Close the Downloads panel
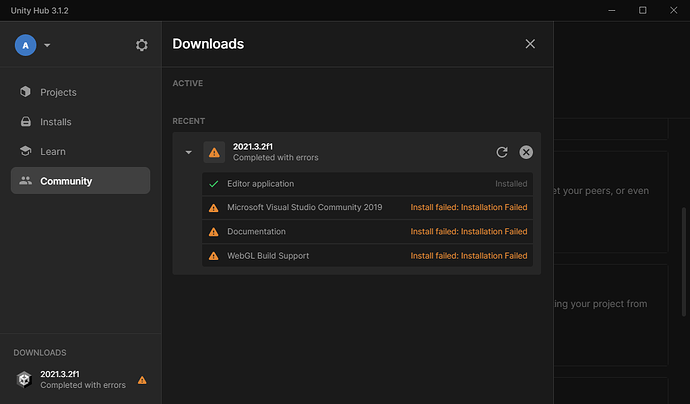 [x=530, y=44]
